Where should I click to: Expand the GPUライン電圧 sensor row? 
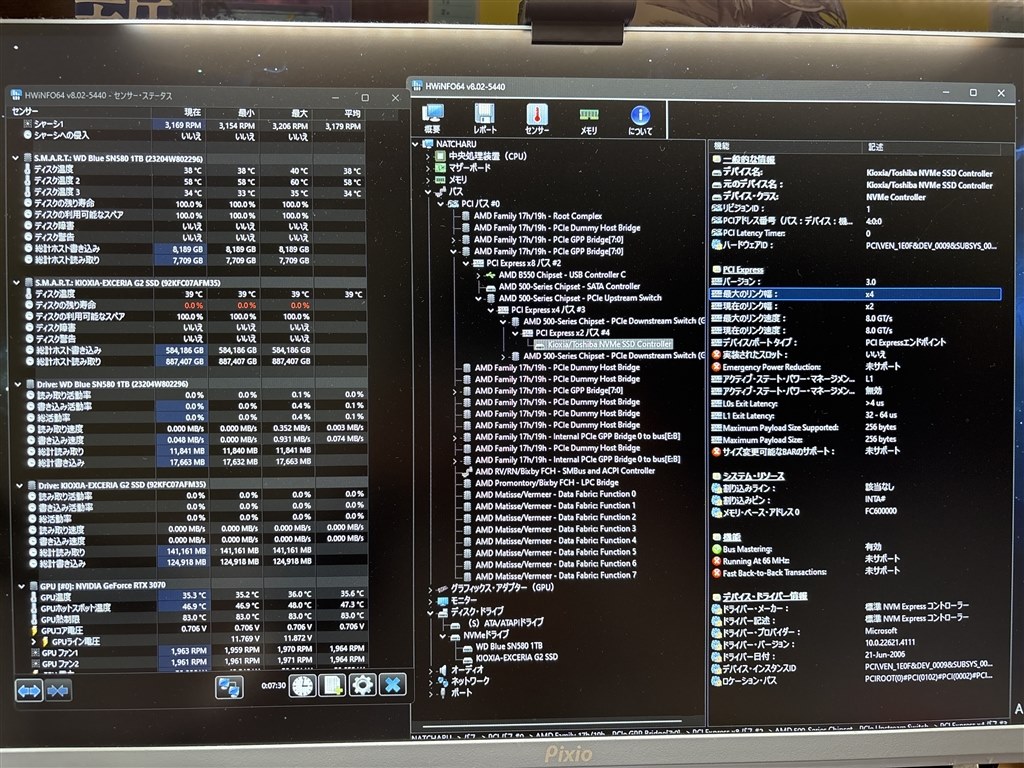pyautogui.click(x=34, y=641)
